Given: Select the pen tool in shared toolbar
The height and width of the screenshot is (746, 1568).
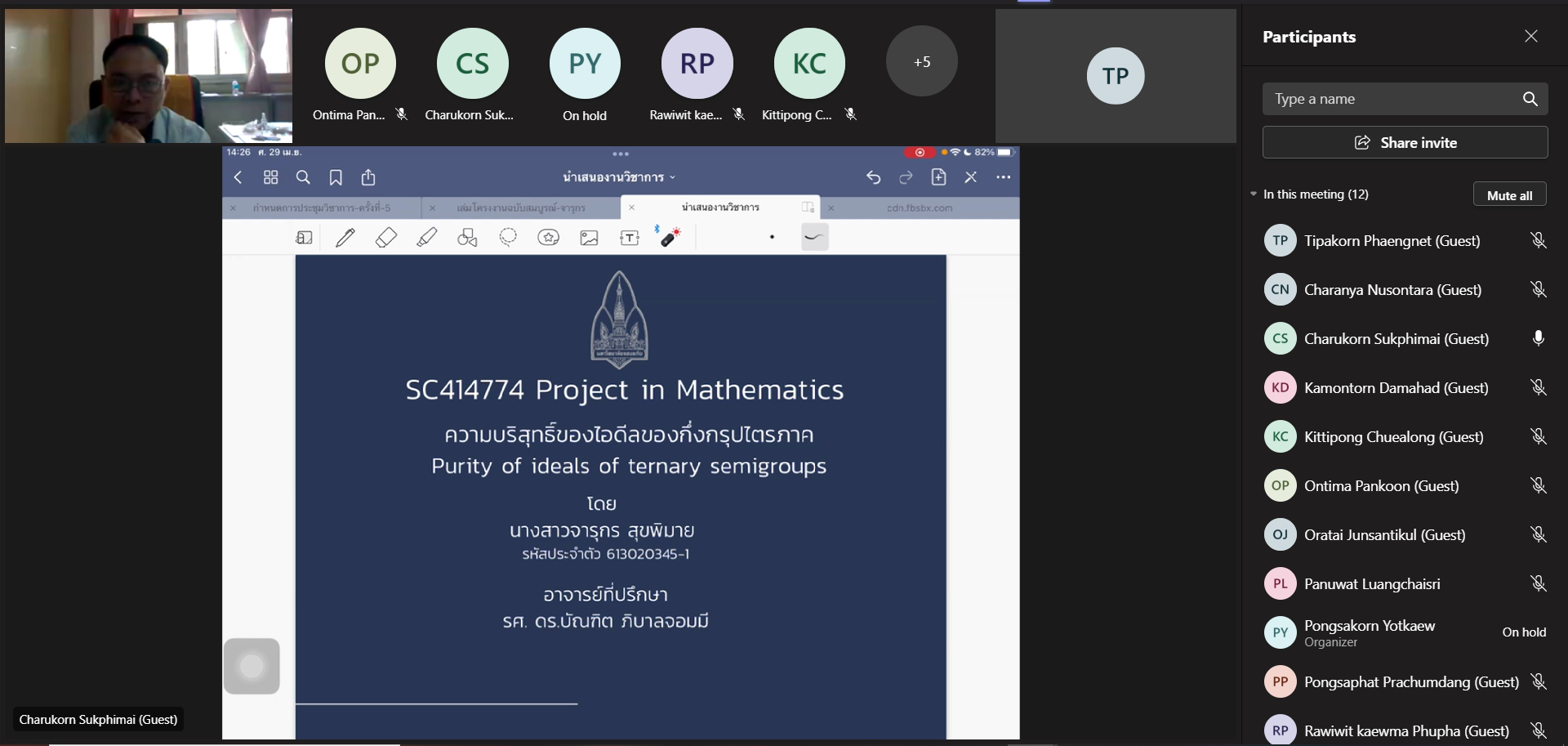Looking at the screenshot, I should pos(345,238).
